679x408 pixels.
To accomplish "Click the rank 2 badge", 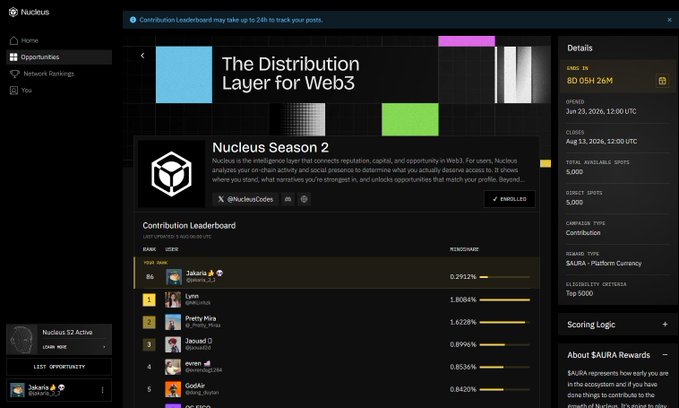I will [x=149, y=322].
